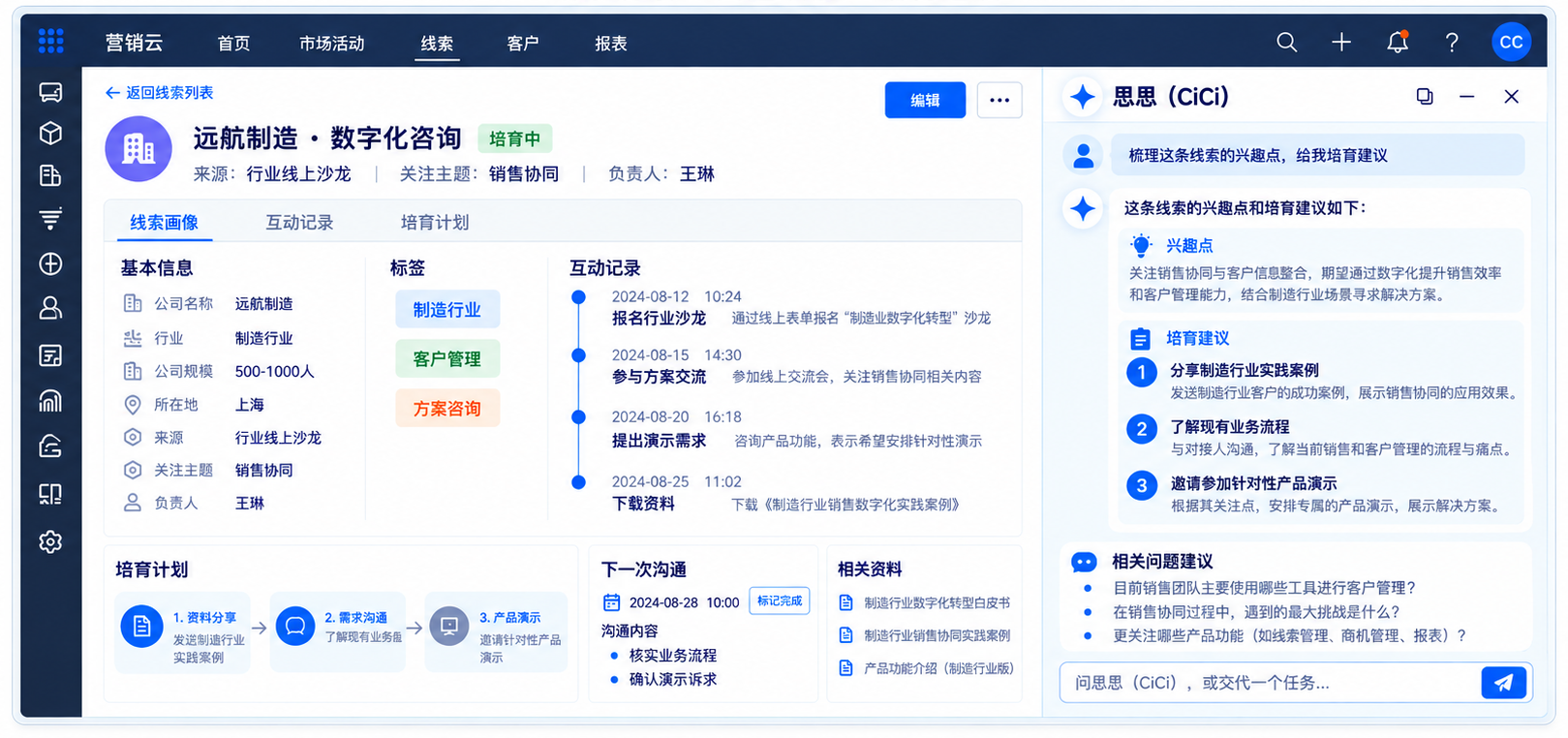This screenshot has width=1568, height=738.
Task: Click the circled plus sidebar icon
Action: tap(50, 263)
